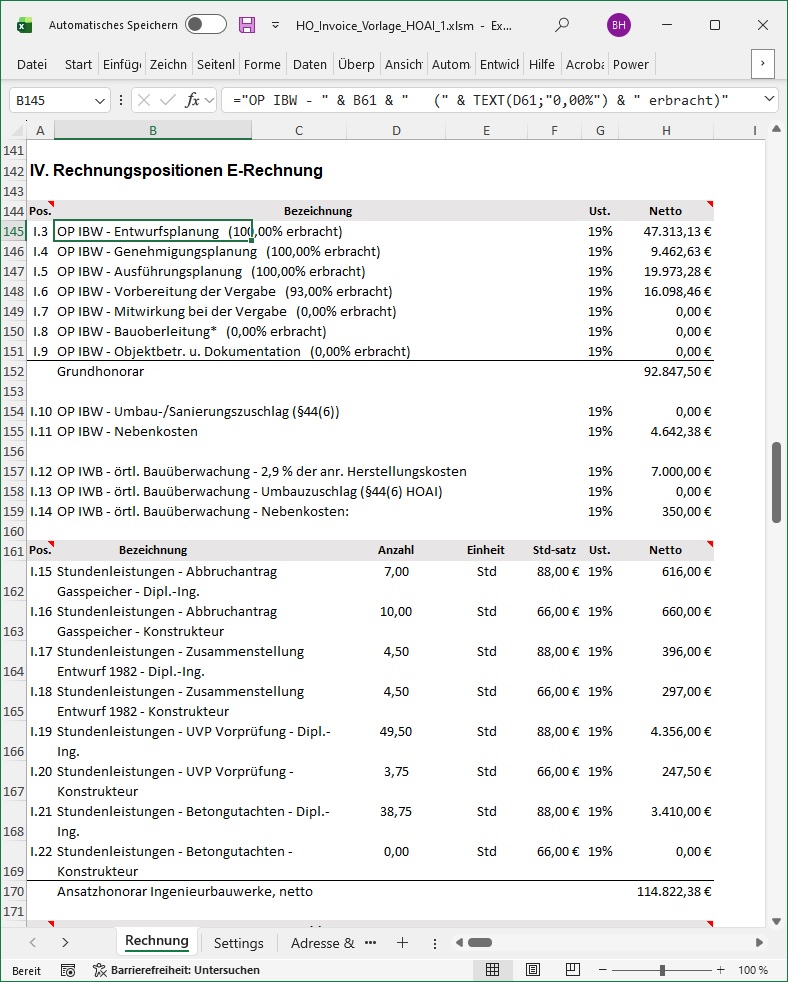Click the red comment indicator on the Pos. cell in row 144

tap(51, 204)
